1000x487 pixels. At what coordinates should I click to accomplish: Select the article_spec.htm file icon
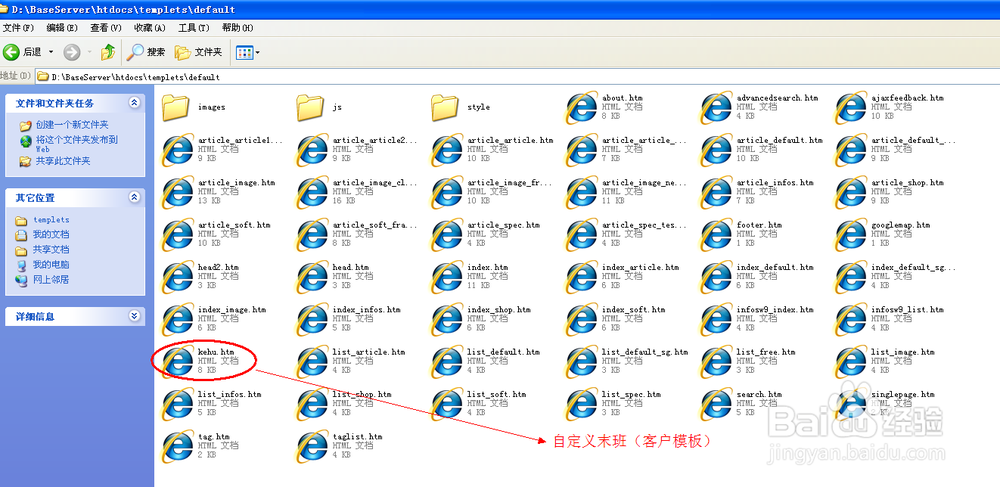(x=447, y=235)
